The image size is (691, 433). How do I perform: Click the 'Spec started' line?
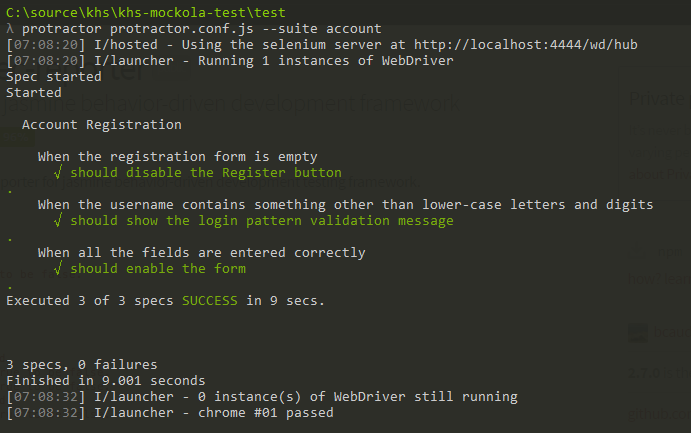click(x=54, y=77)
